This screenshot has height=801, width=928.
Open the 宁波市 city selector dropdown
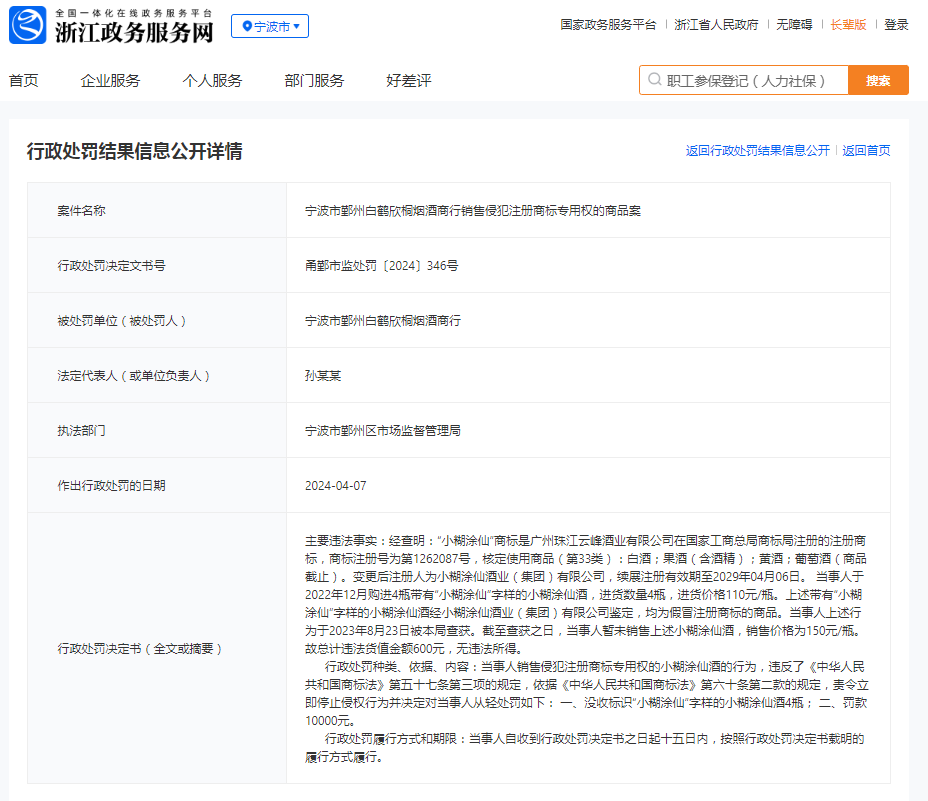270,26
